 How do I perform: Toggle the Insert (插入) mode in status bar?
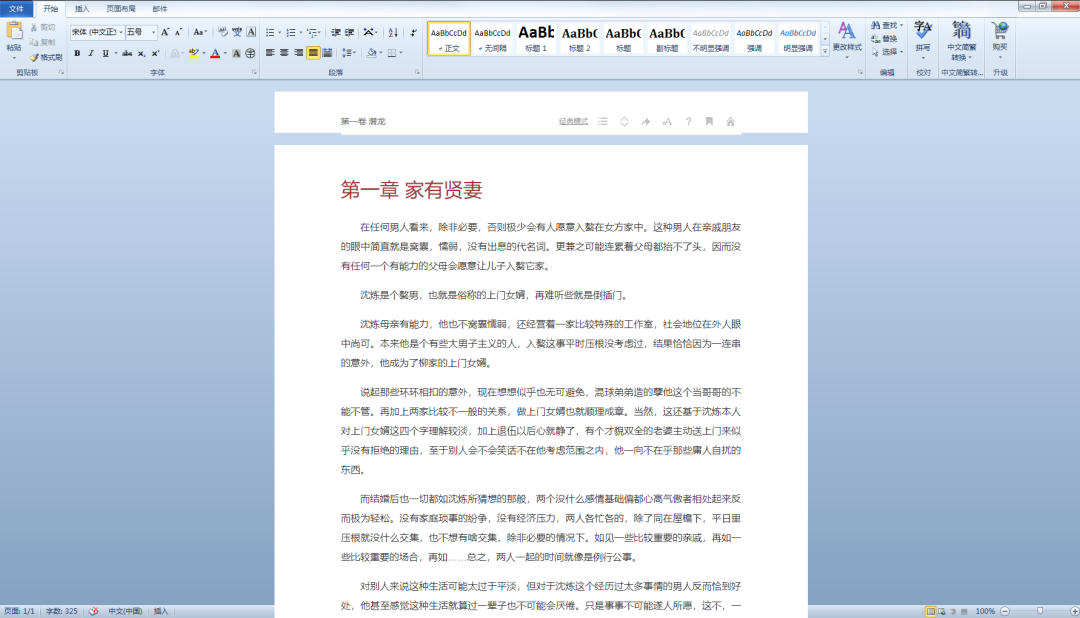(x=160, y=611)
